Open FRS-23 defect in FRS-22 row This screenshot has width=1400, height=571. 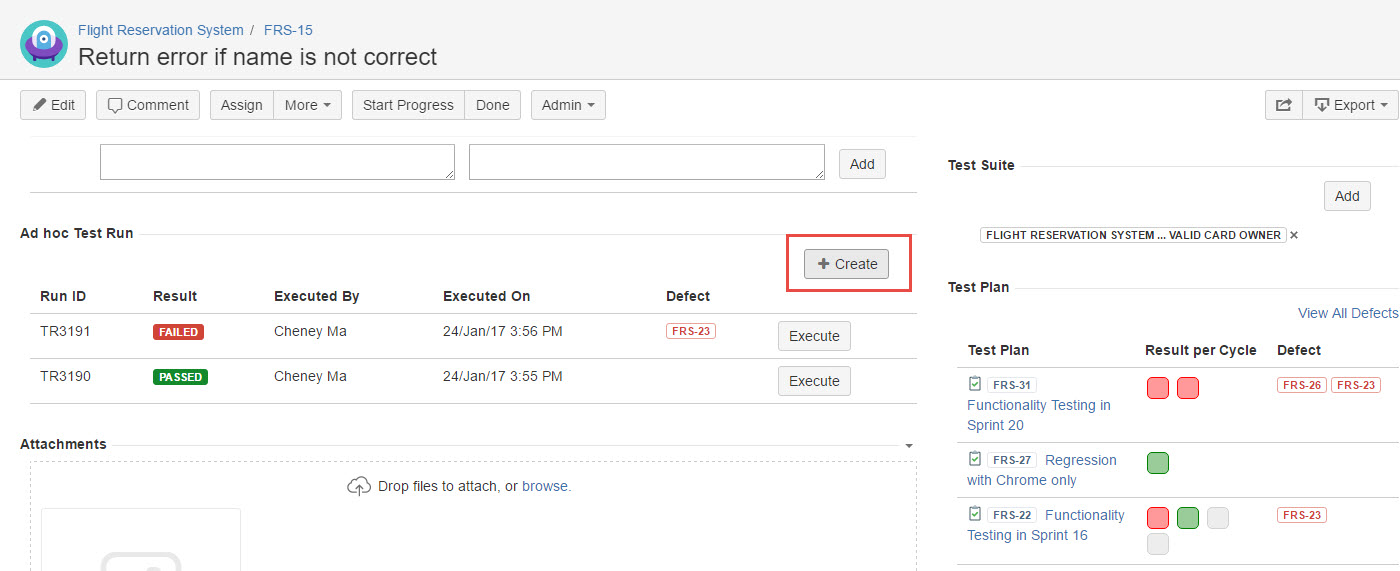click(x=1302, y=515)
